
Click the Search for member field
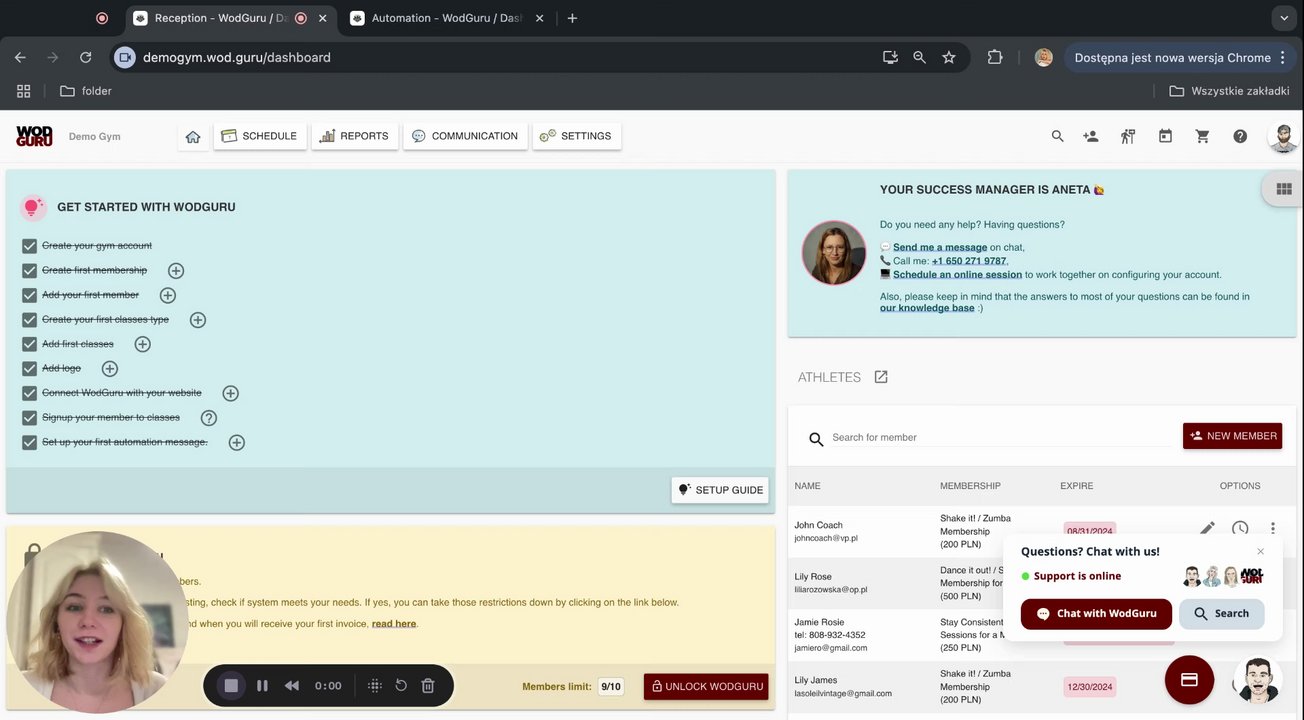click(1000, 438)
